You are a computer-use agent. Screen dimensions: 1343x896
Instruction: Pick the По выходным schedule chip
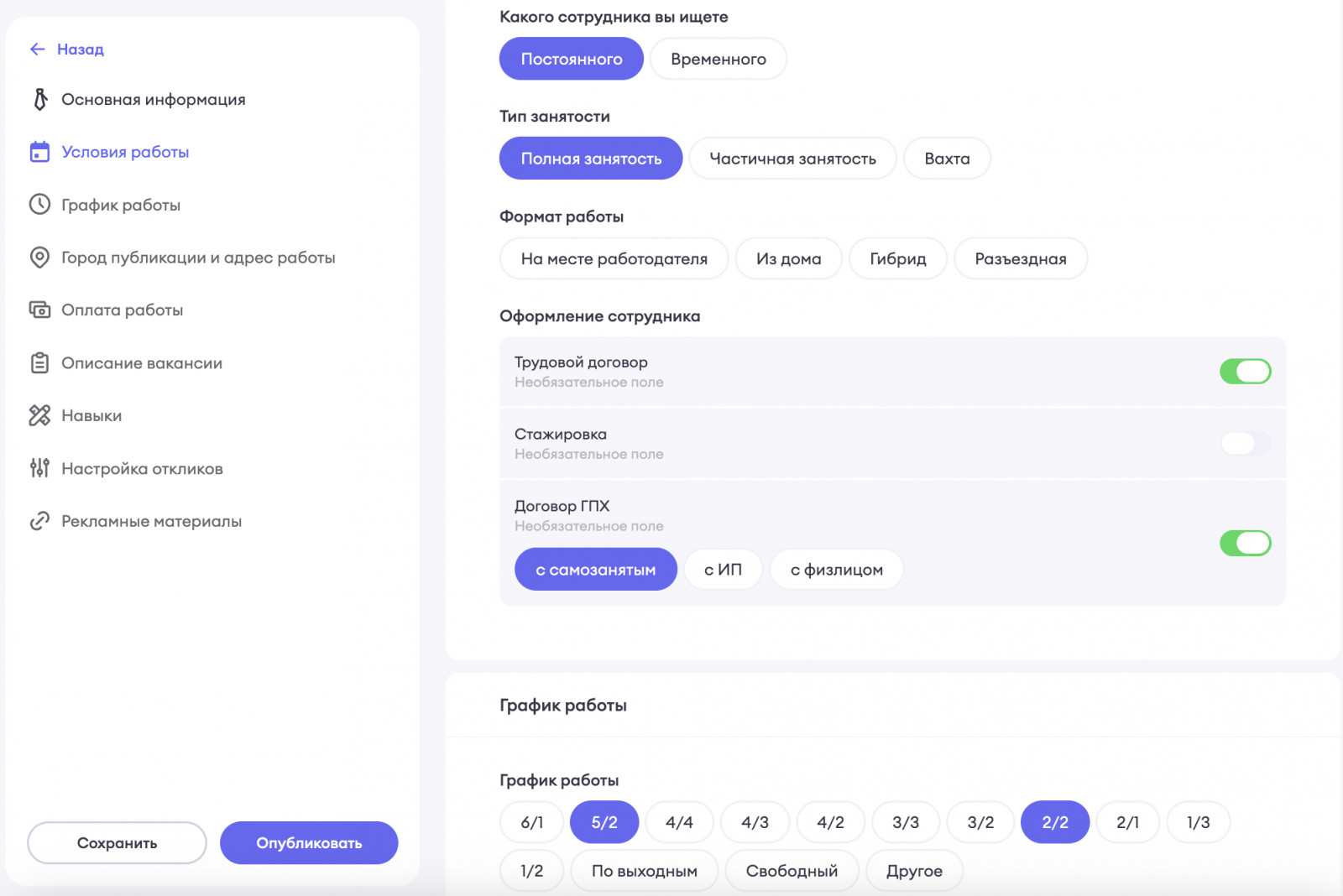click(645, 871)
